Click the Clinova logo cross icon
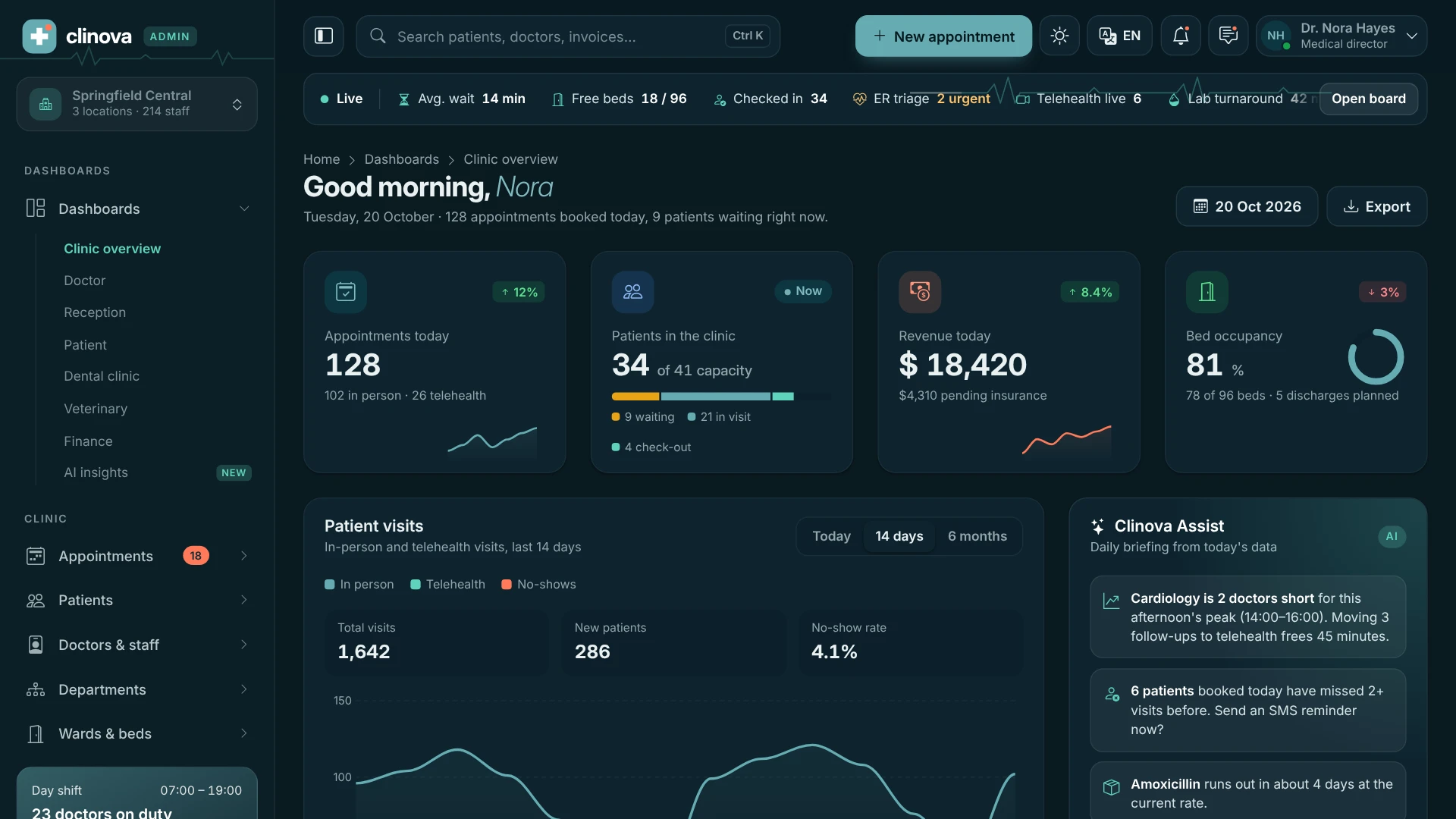Screen dimensions: 1456x819 (x=39, y=36)
